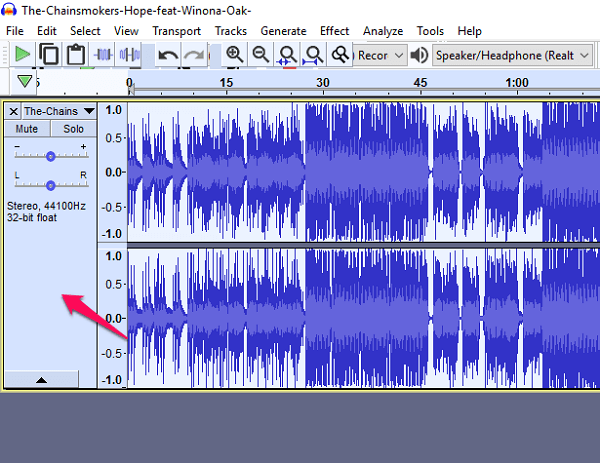Click the Paste clipboard icon
600x463 pixels.
75,55
